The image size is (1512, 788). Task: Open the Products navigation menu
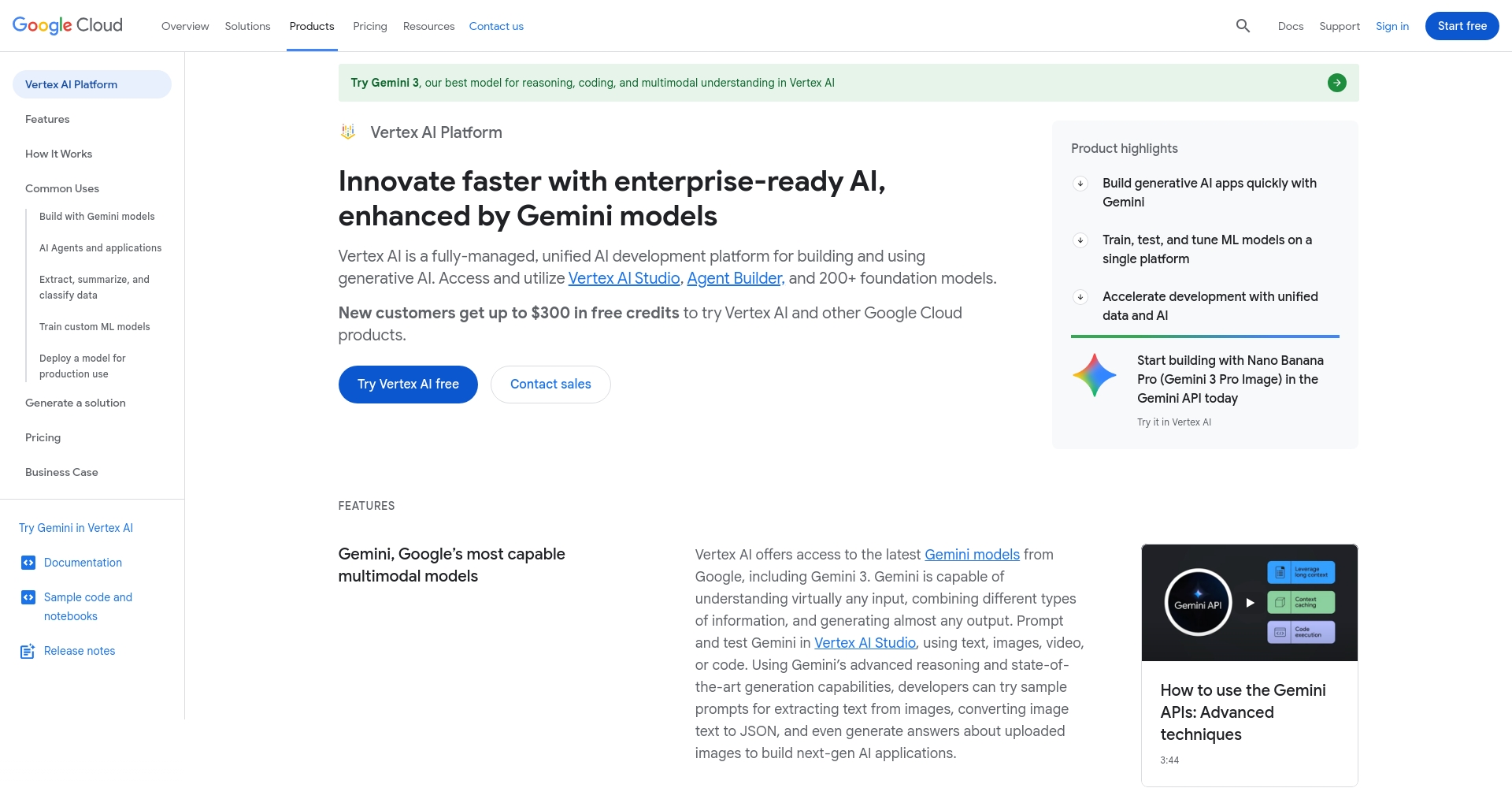[x=312, y=26]
